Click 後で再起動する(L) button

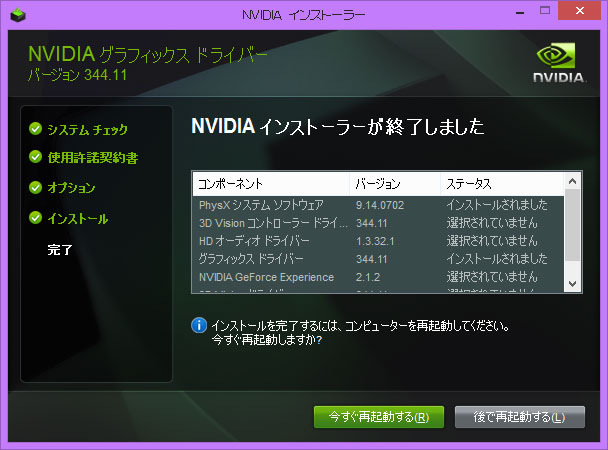point(520,417)
